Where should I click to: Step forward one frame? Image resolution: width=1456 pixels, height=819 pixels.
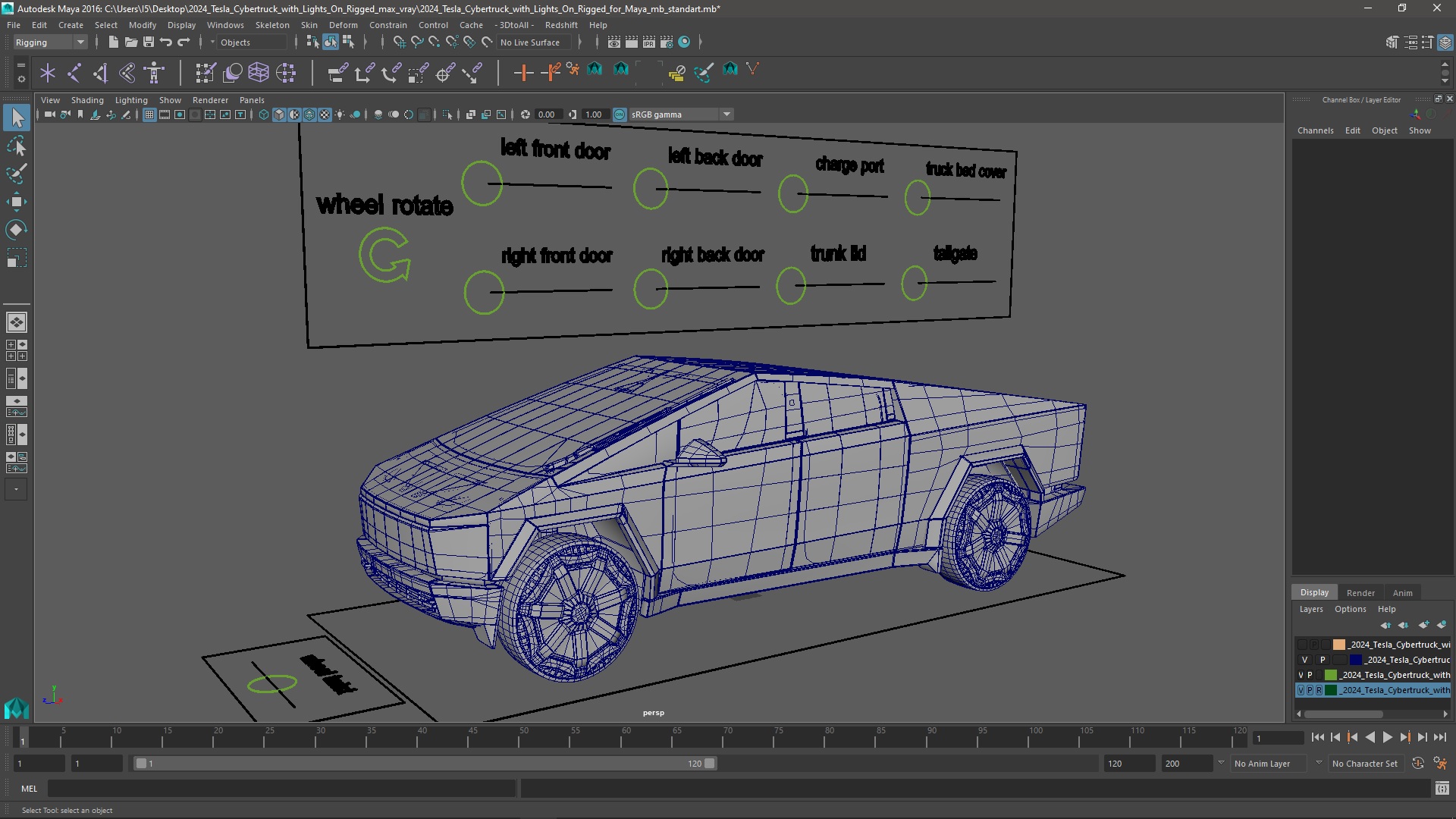point(1422,737)
